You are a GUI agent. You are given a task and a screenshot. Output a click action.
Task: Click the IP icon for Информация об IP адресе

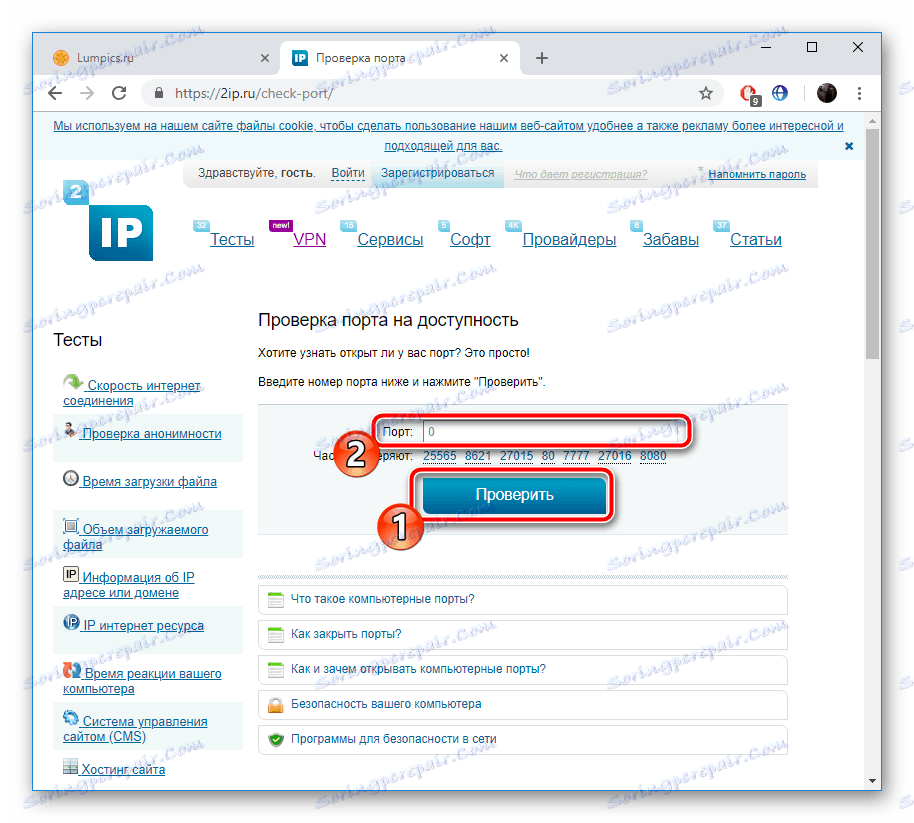pos(70,572)
